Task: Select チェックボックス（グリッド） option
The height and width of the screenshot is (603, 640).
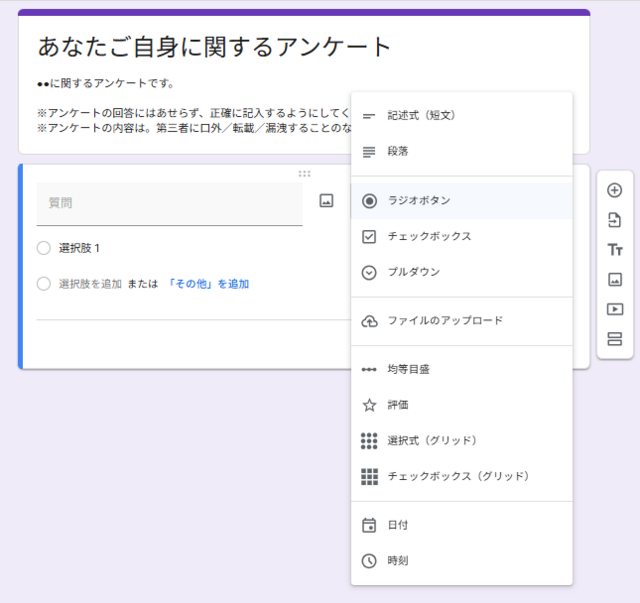Action: [x=460, y=477]
